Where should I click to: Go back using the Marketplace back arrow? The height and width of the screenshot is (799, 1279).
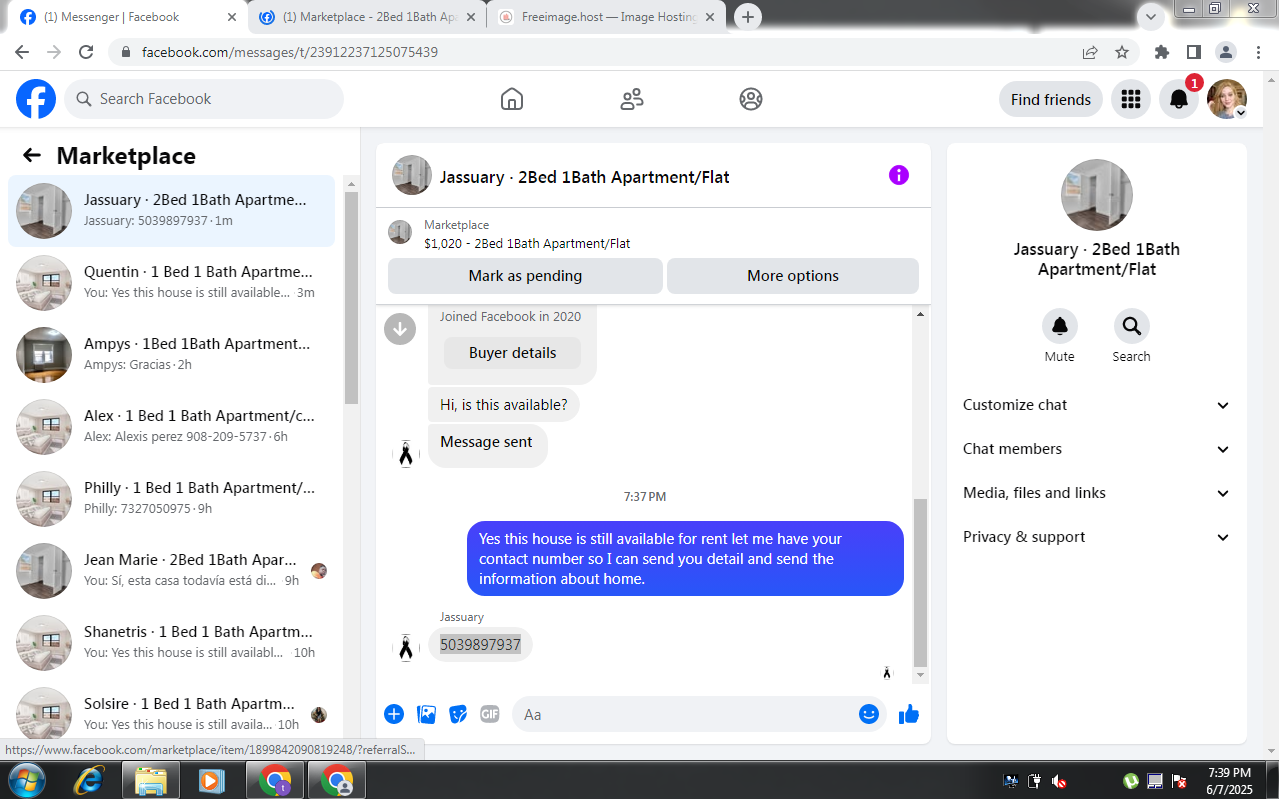pyautogui.click(x=32, y=155)
